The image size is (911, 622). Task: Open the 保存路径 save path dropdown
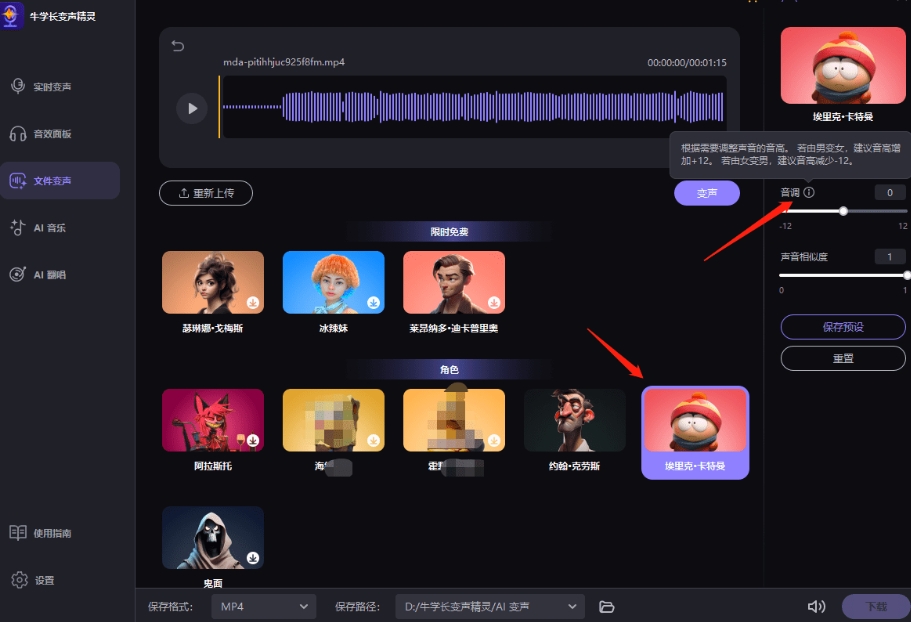click(x=490, y=606)
